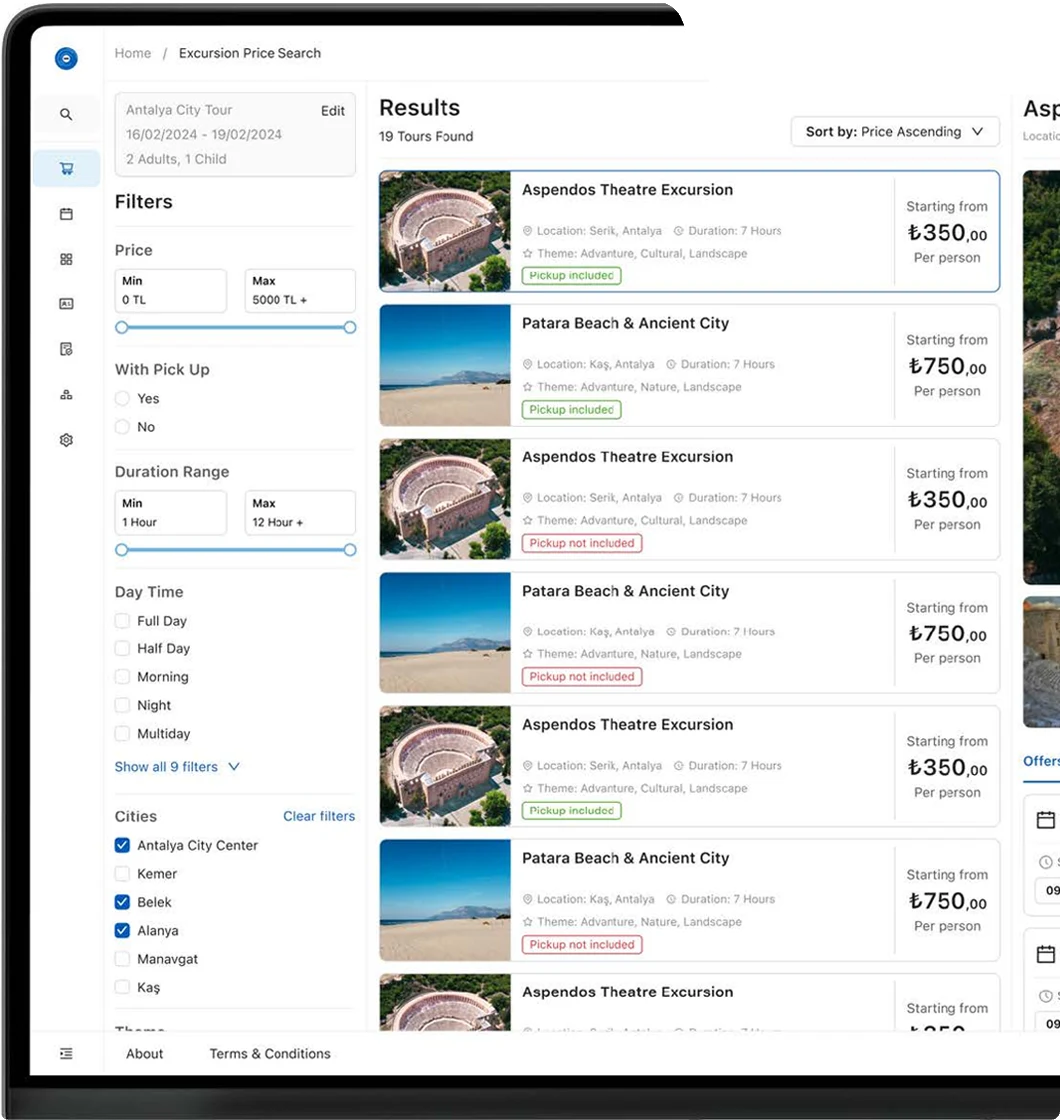The height and width of the screenshot is (1120, 1060).
Task: Edit the Antalya City Tour search
Action: (334, 111)
